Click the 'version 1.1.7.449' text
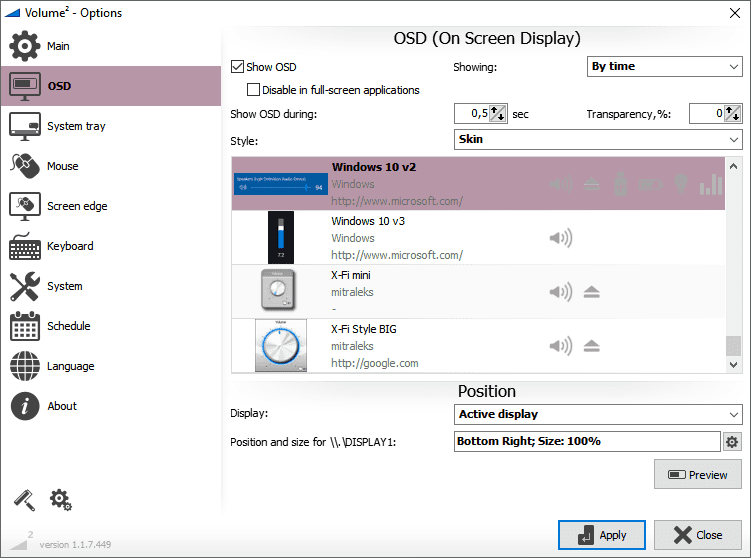Viewport: 751px width, 558px height. (75, 545)
